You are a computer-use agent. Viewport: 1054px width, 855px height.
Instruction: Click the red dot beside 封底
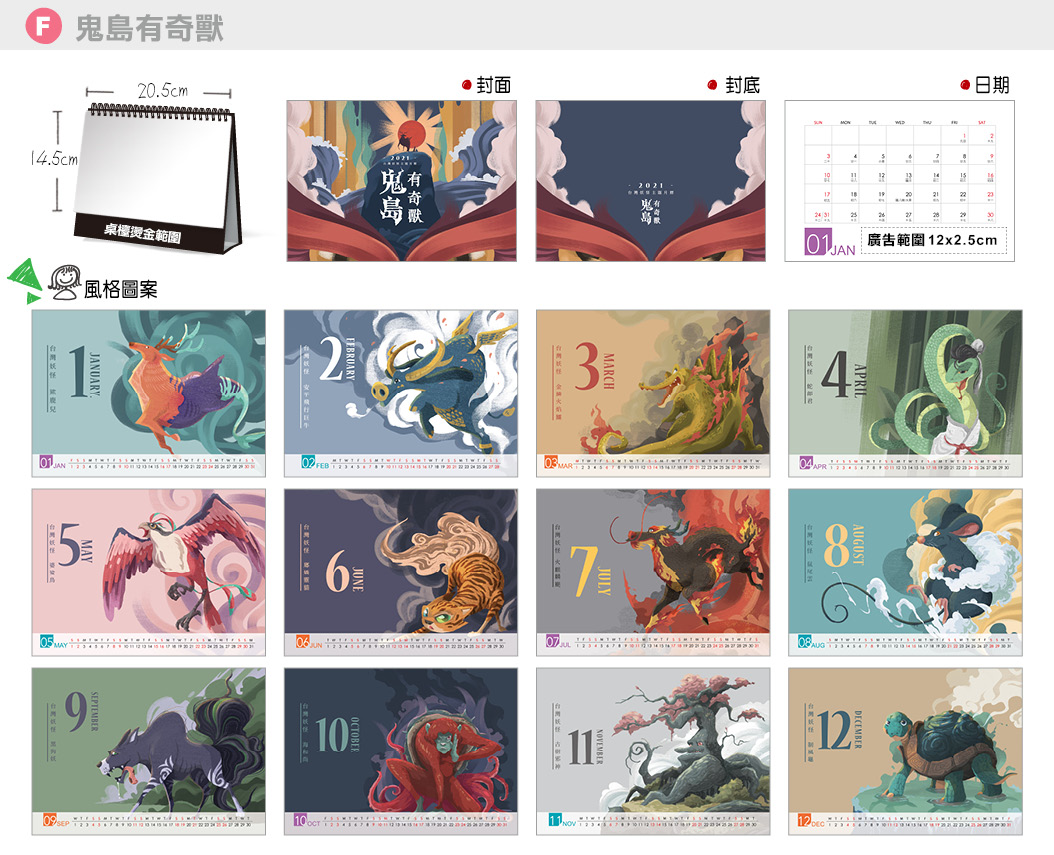click(x=713, y=85)
